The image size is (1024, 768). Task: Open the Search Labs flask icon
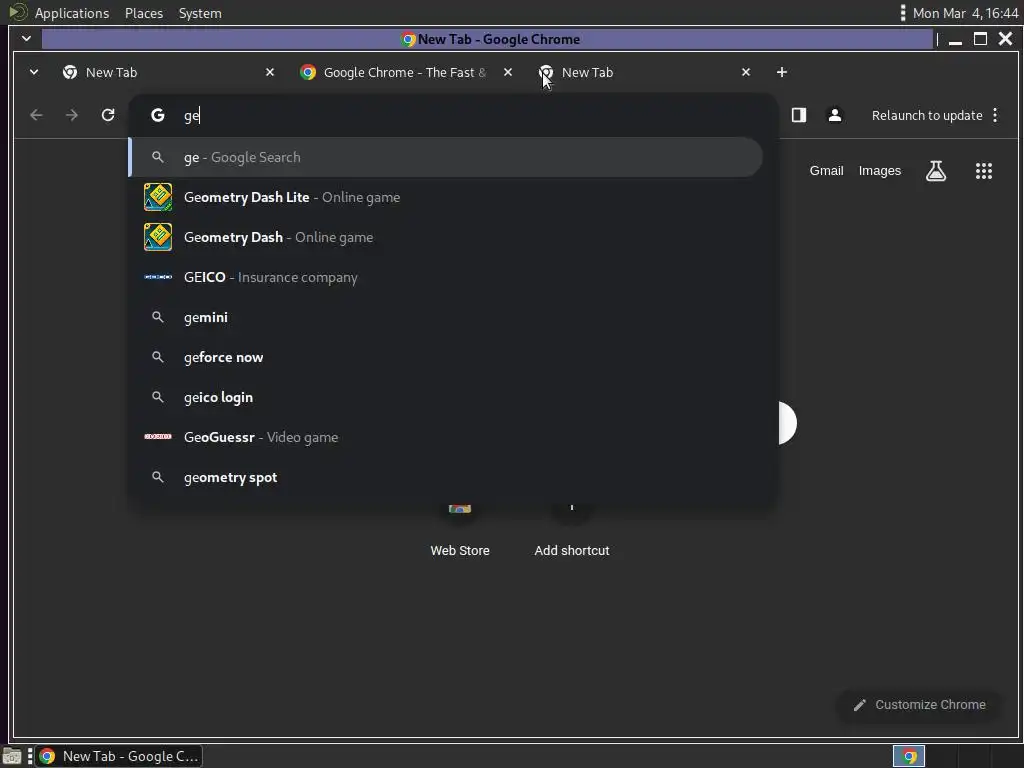tap(936, 171)
